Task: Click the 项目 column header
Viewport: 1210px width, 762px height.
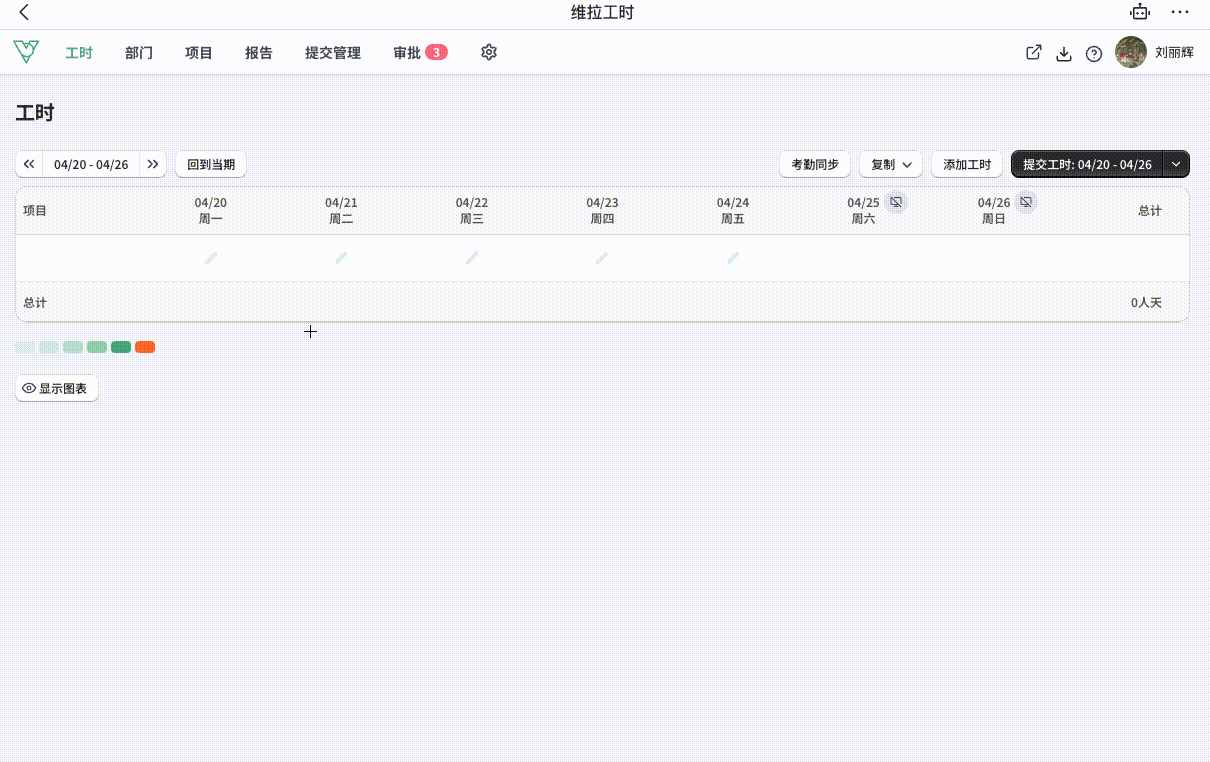Action: tap(35, 211)
